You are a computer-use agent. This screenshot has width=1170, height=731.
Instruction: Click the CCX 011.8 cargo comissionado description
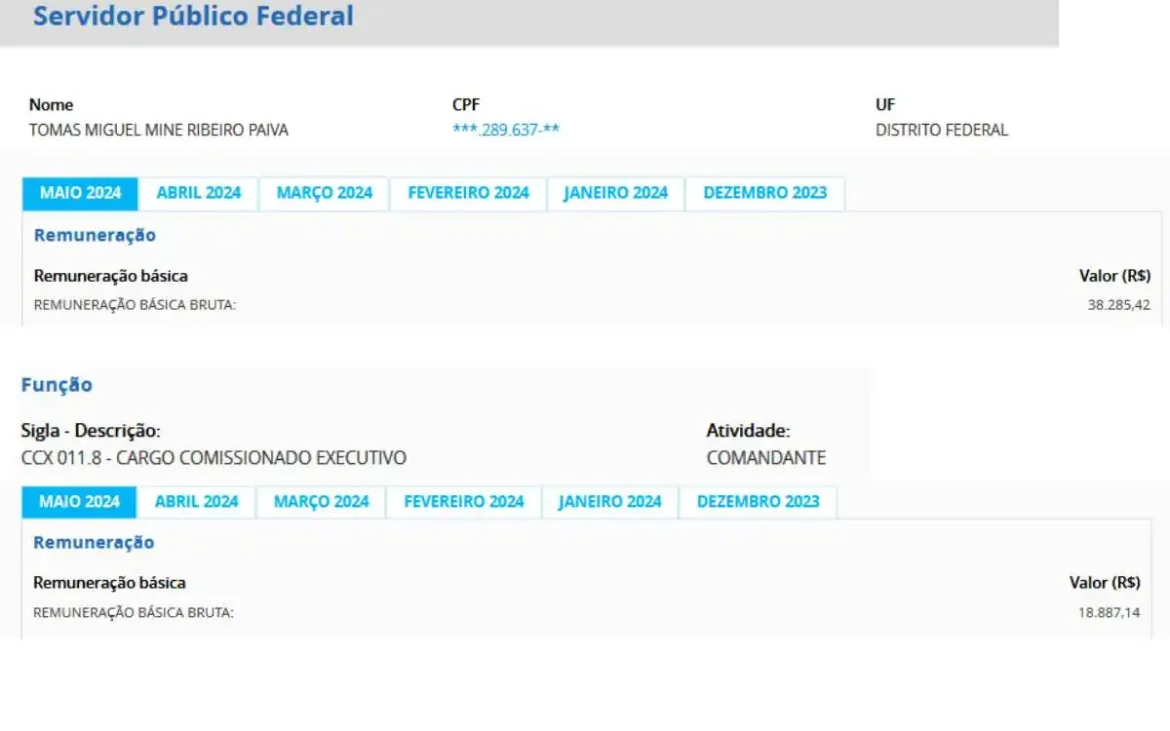[x=214, y=458]
